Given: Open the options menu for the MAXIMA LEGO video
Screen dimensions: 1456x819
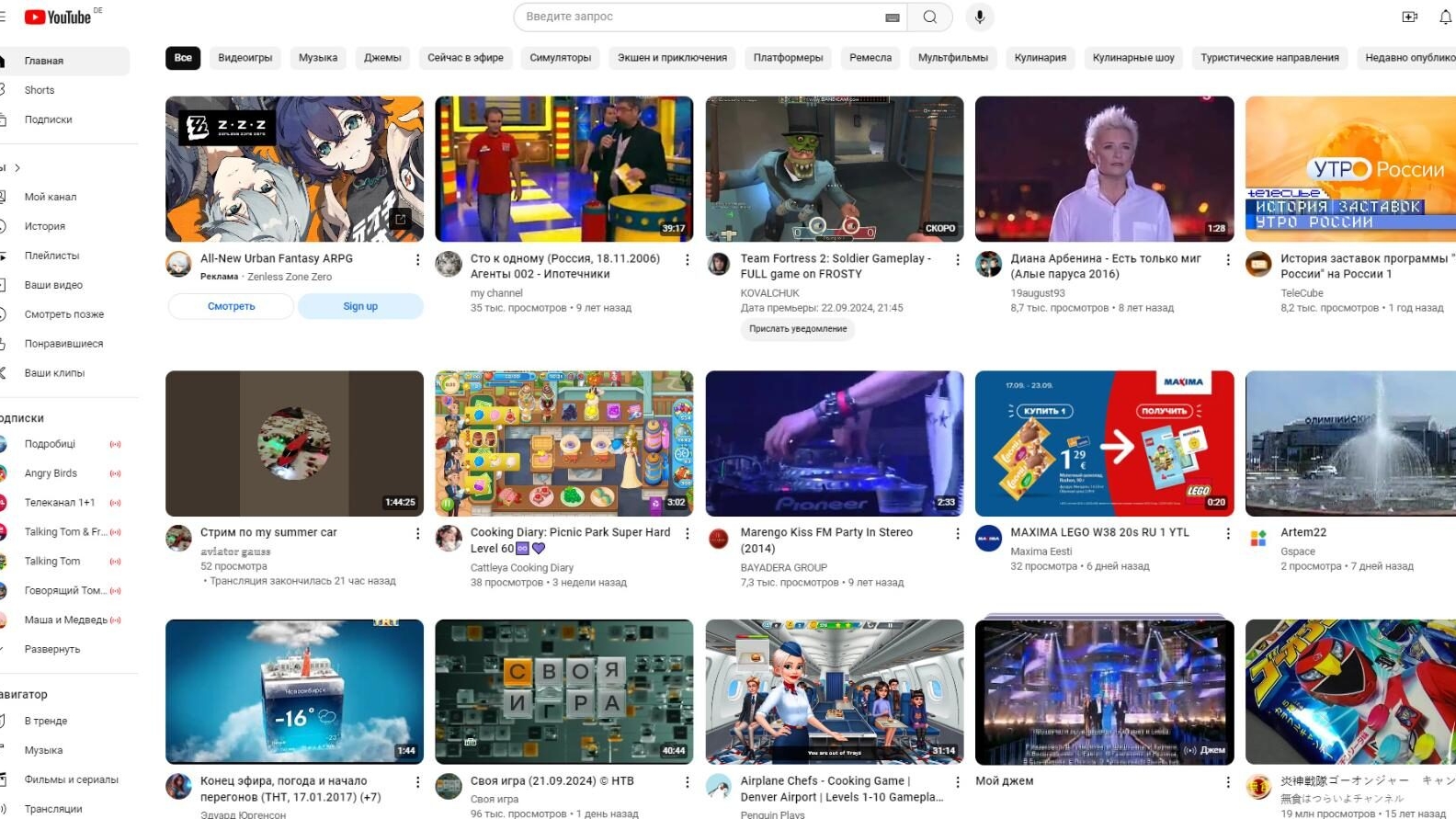Looking at the screenshot, I should (1228, 533).
